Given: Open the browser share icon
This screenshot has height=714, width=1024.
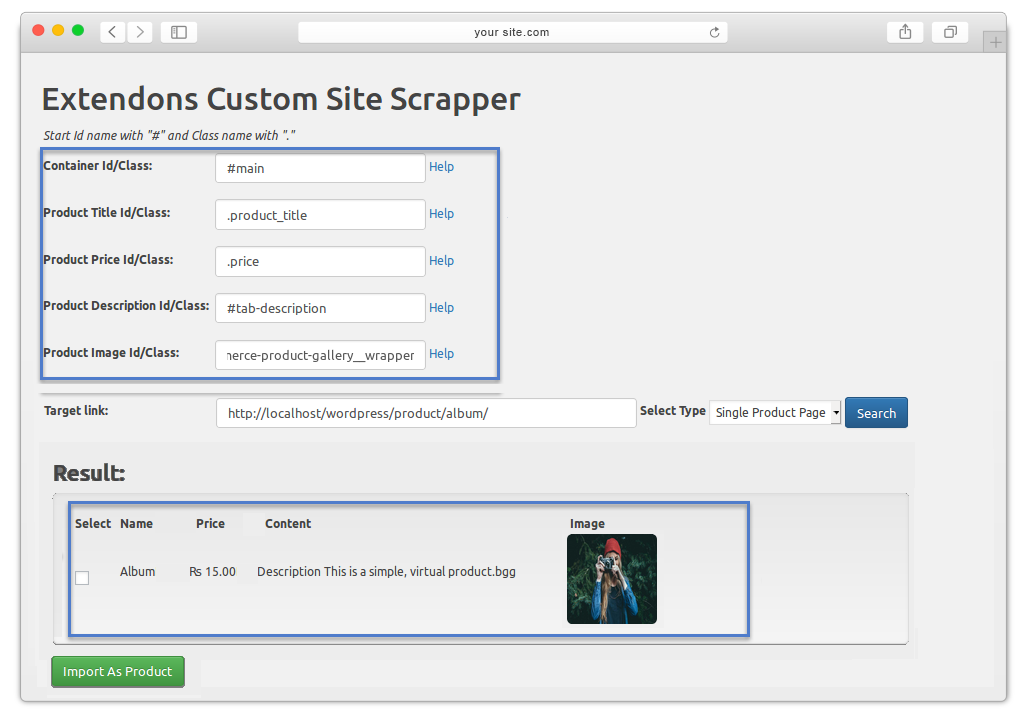Looking at the screenshot, I should tap(905, 32).
